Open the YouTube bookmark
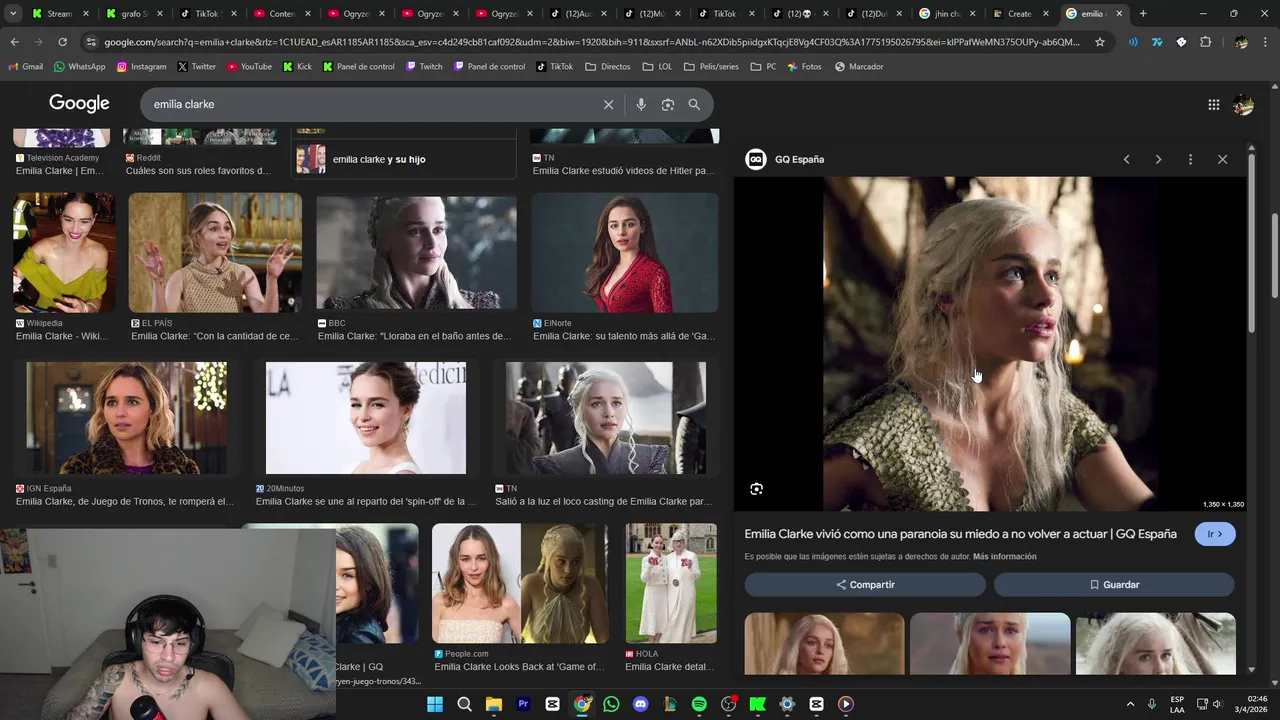Viewport: 1280px width, 720px height. pyautogui.click(x=249, y=66)
